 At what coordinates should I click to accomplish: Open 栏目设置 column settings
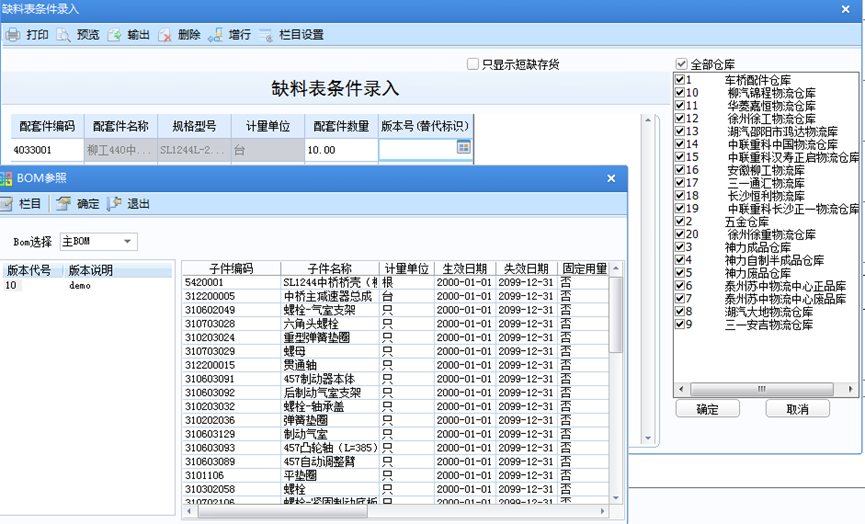291,35
